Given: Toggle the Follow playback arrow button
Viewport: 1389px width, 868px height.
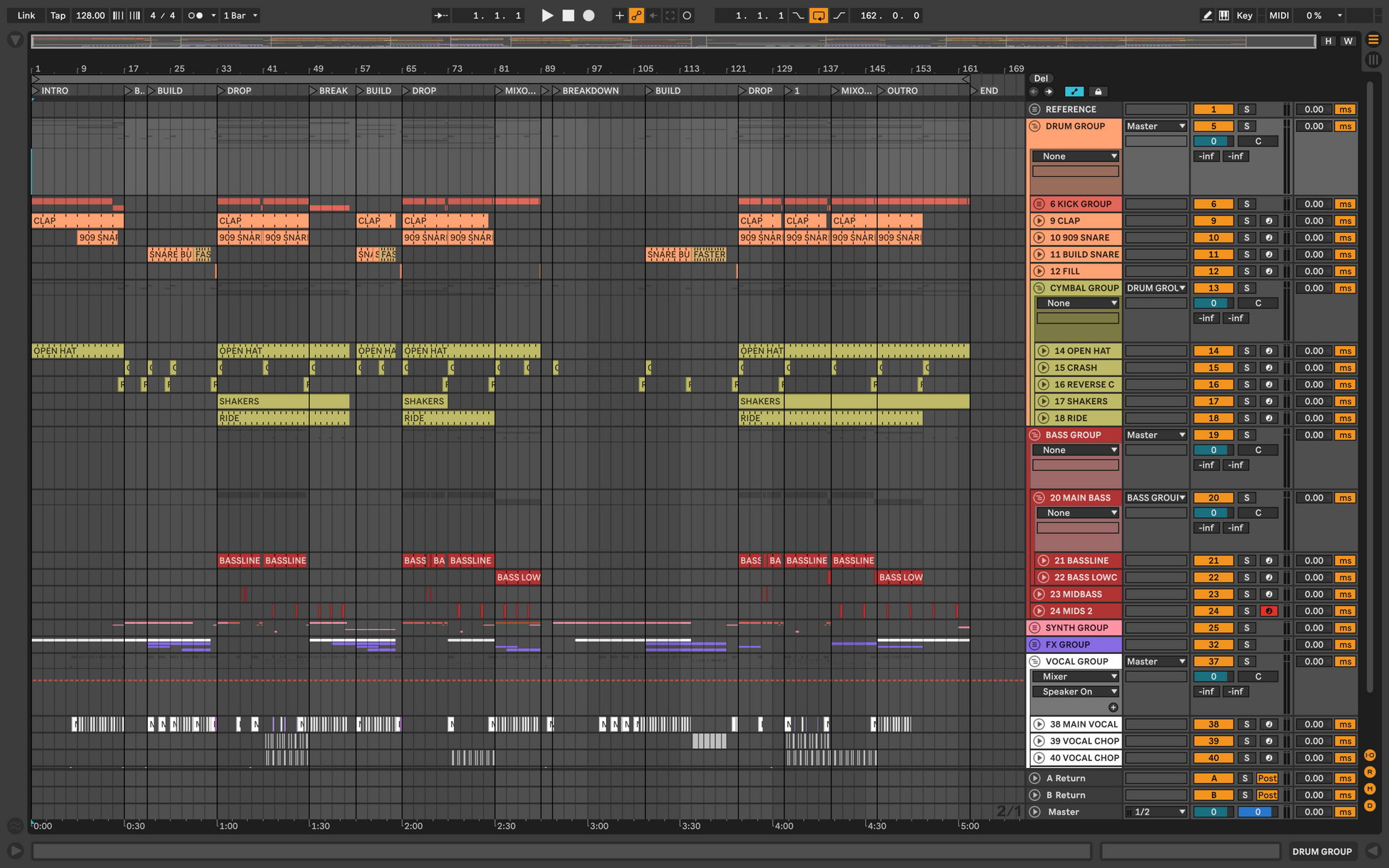Looking at the screenshot, I should click(441, 15).
